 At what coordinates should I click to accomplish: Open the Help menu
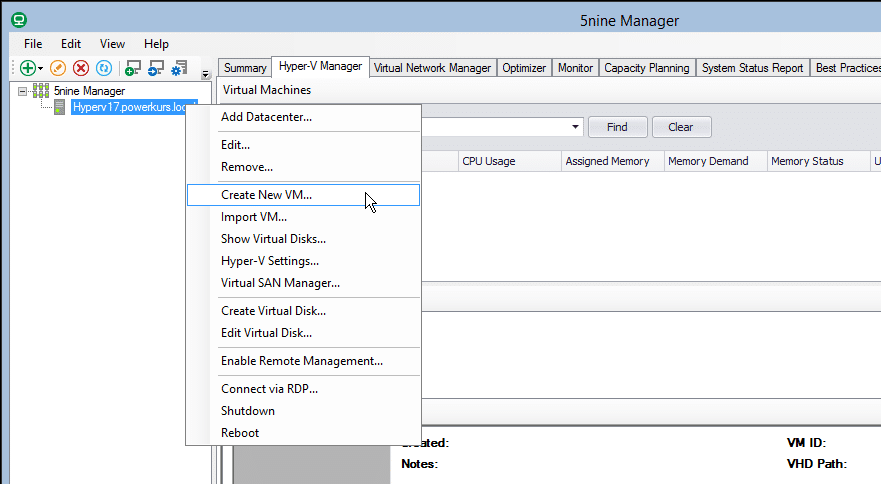pos(156,44)
